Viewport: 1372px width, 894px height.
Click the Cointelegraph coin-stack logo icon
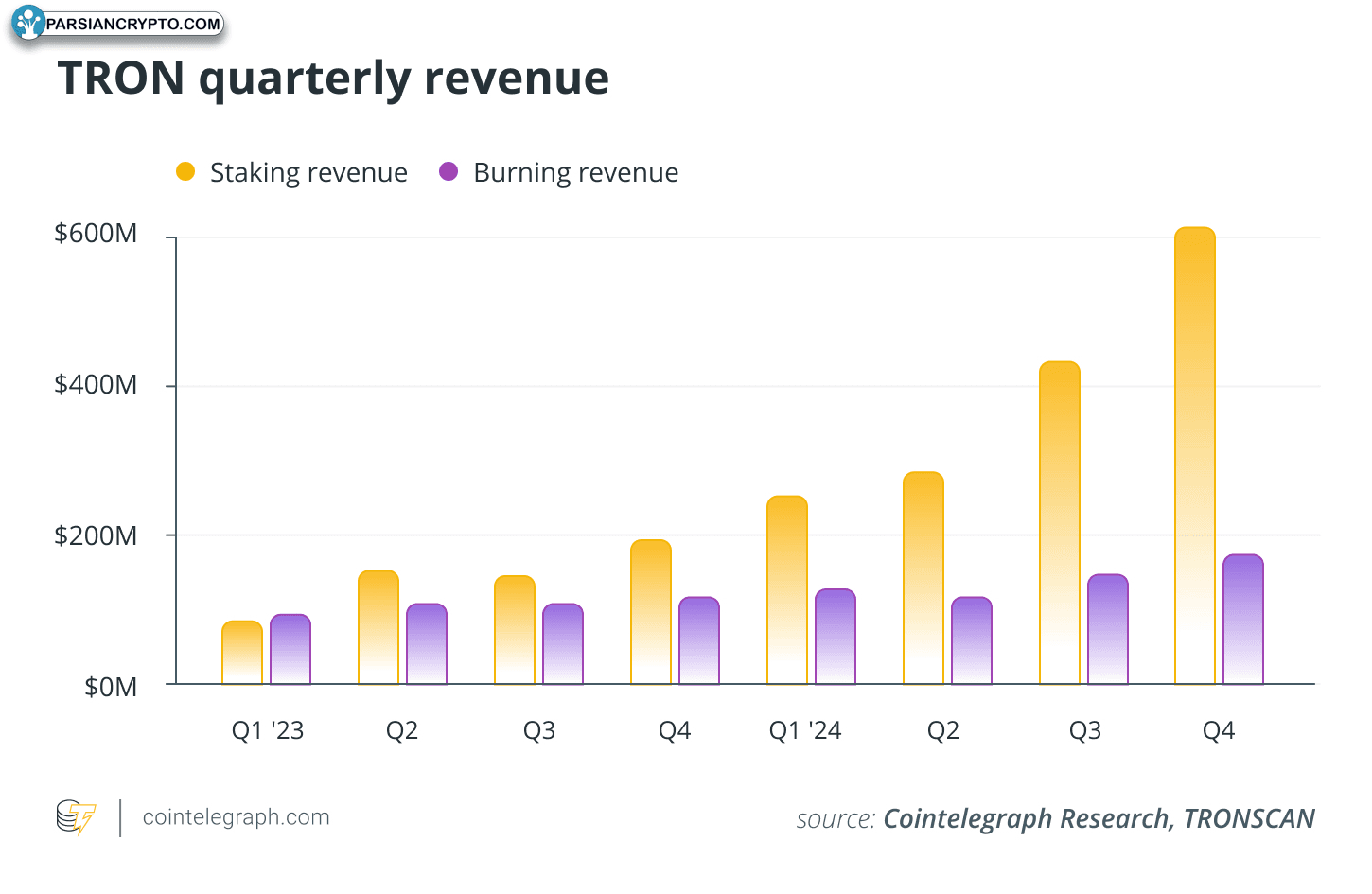pos(77,817)
